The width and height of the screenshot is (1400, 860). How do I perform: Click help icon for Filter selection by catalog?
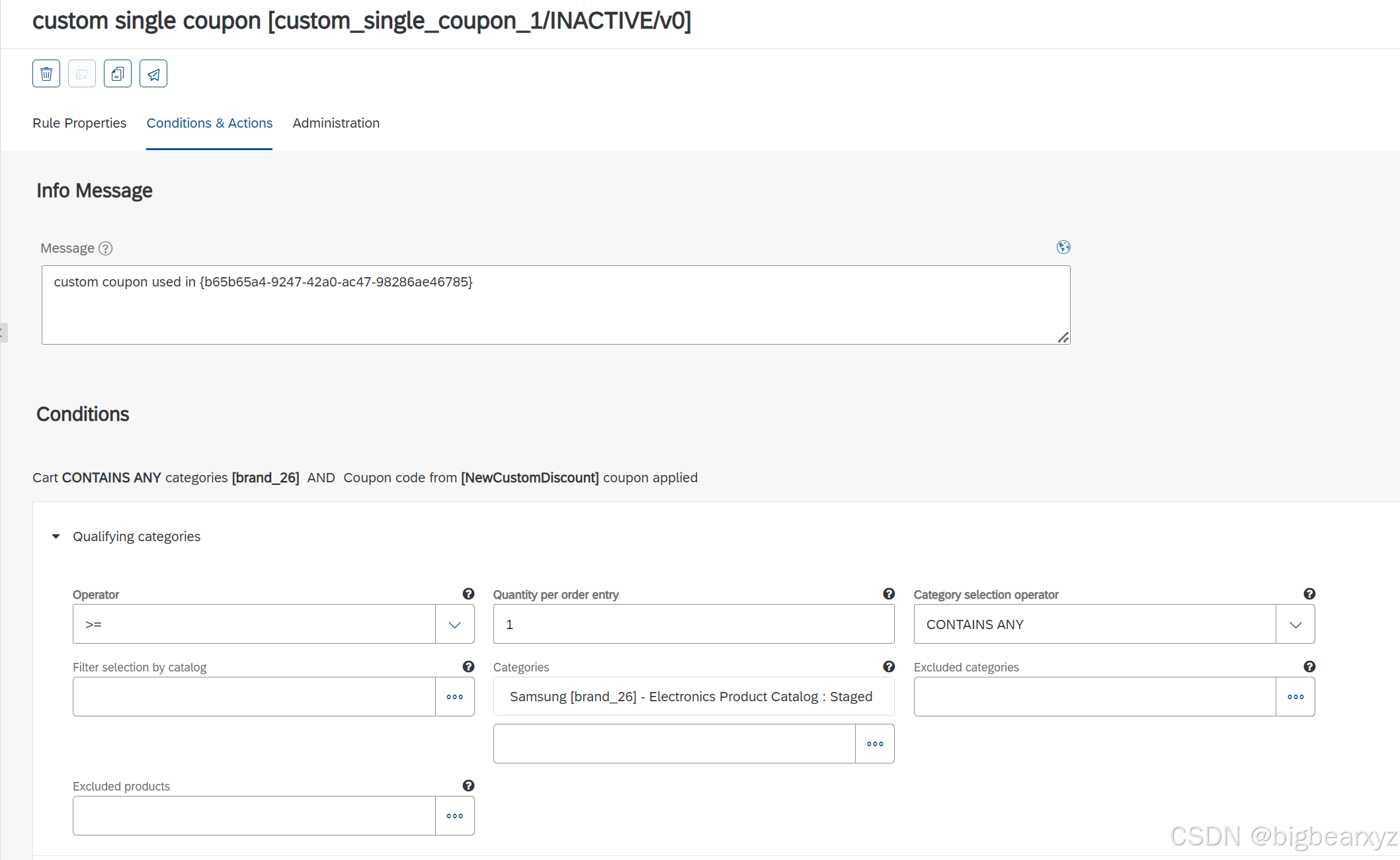468,667
